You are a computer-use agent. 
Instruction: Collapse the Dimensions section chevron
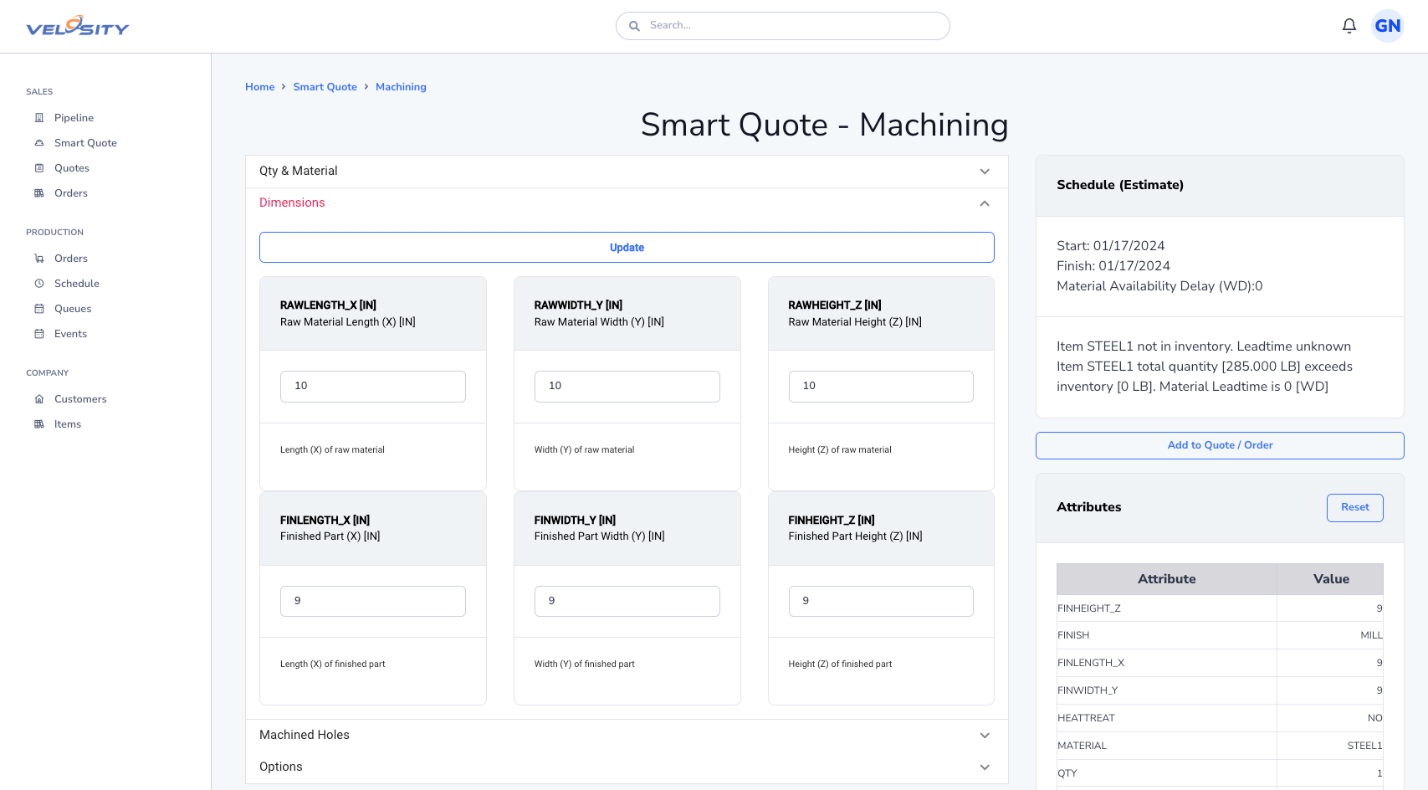click(x=984, y=203)
